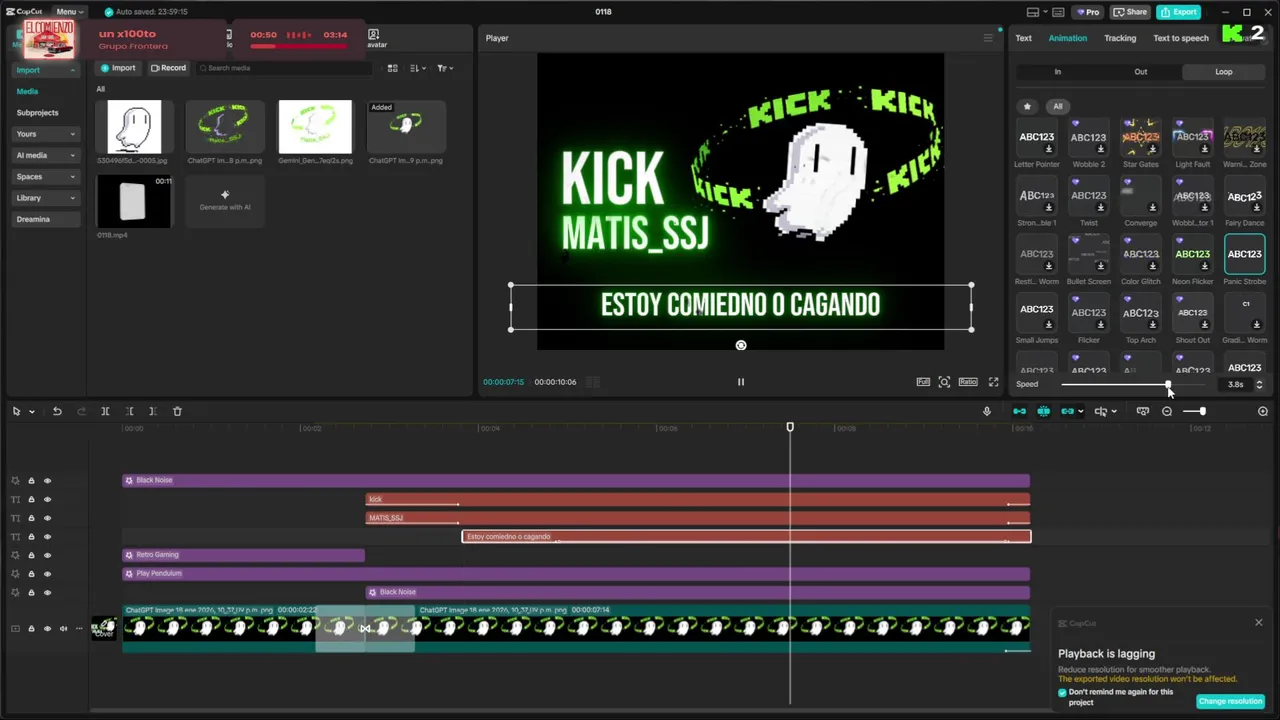Hide the top Black Noise effect track

point(47,481)
